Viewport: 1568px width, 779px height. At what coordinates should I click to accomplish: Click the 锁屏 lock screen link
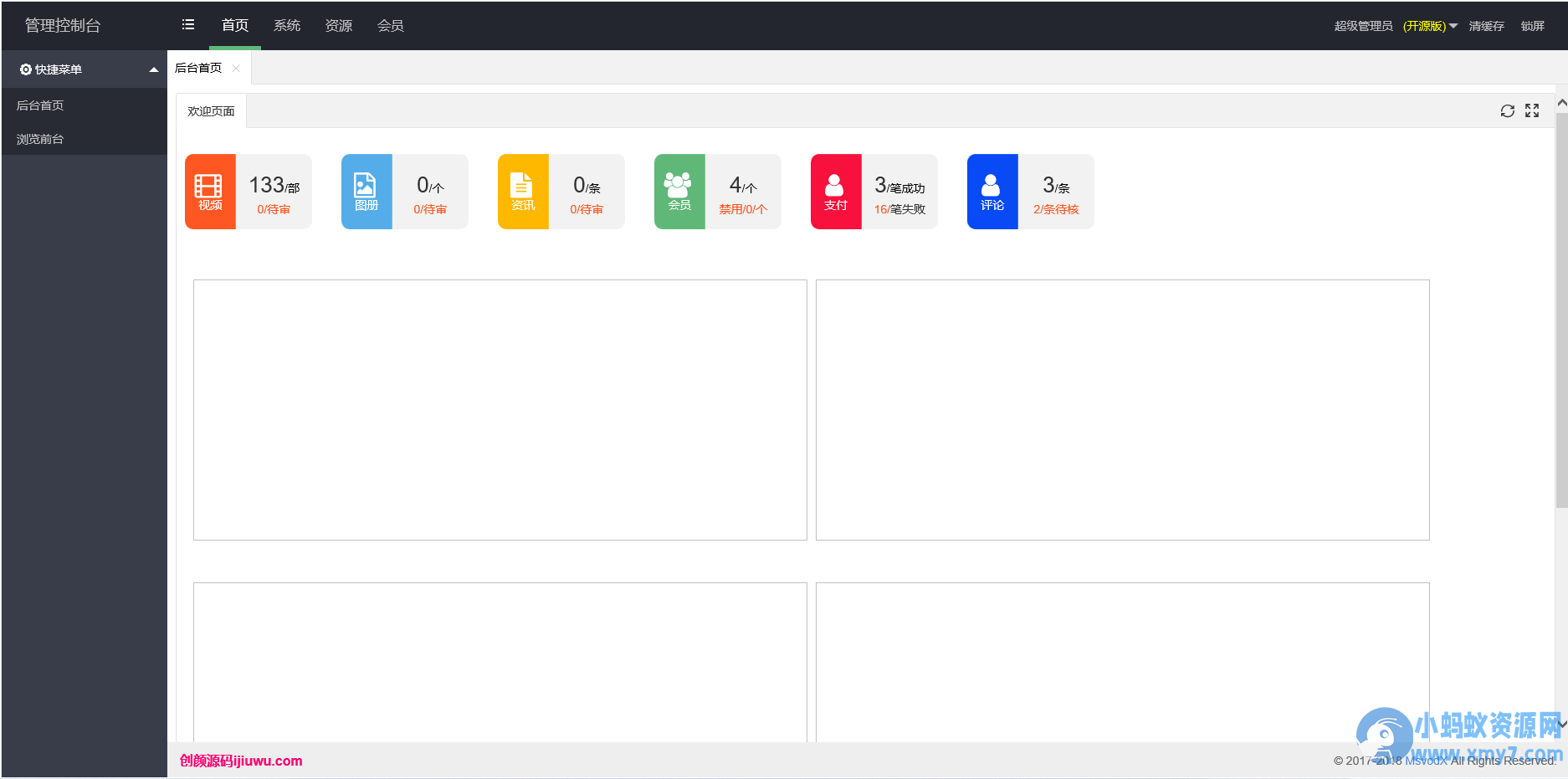click(x=1533, y=26)
